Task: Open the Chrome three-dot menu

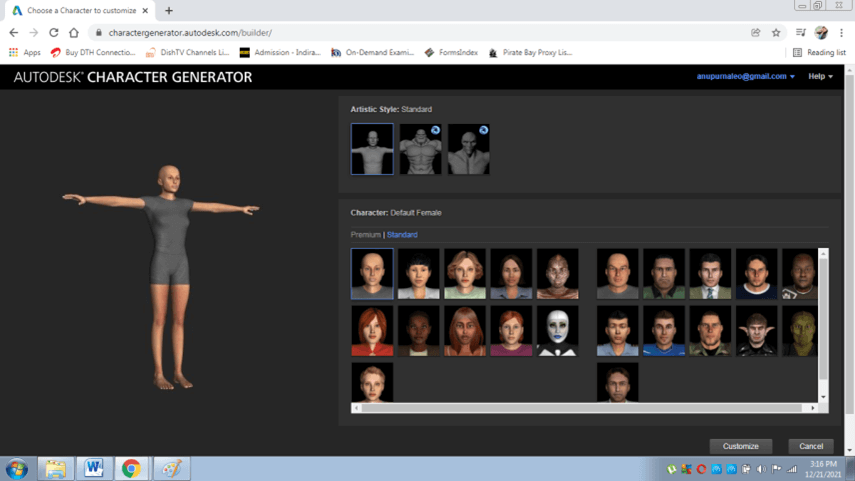Action: pos(841,33)
